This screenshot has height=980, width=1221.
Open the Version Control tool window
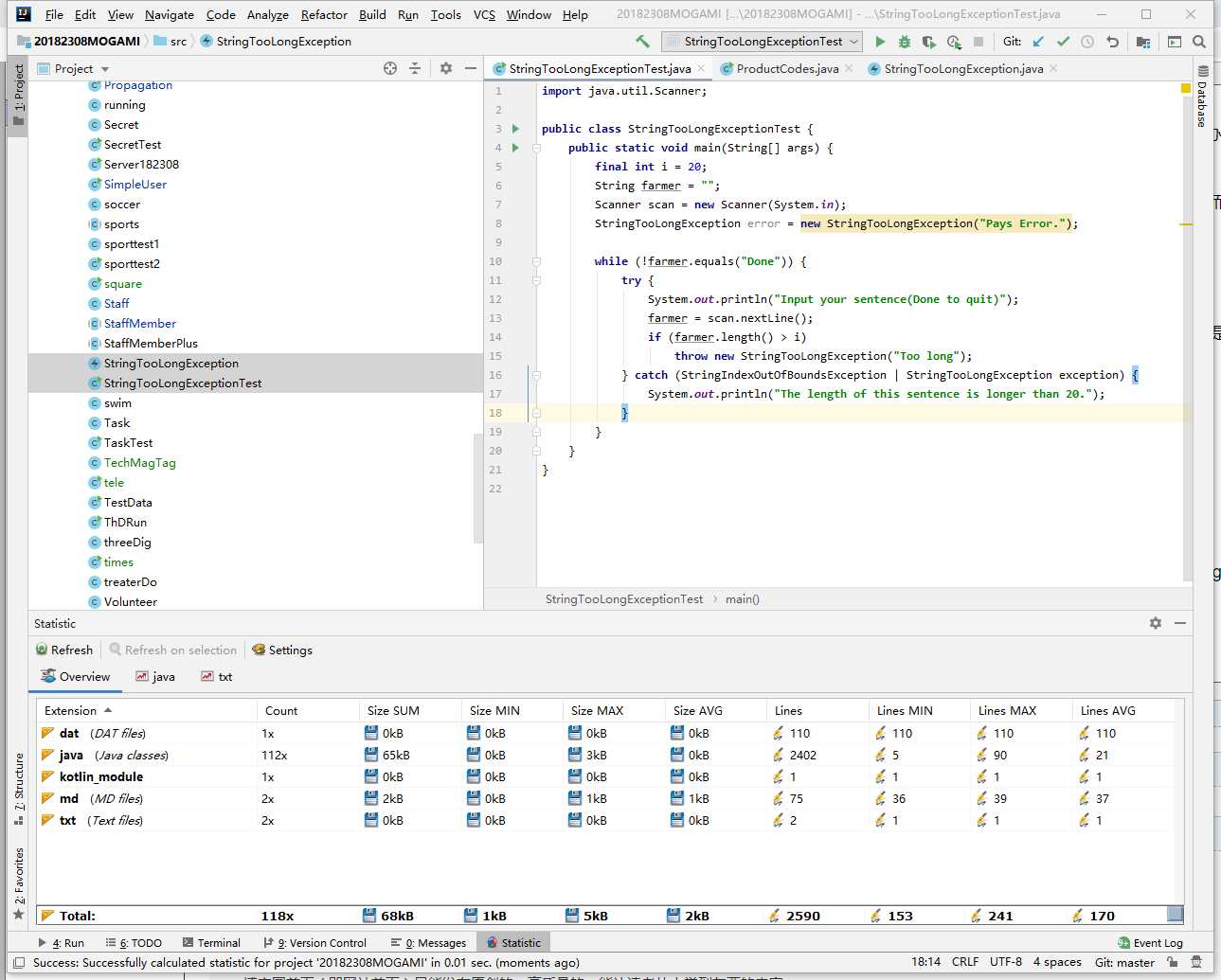tap(314, 942)
